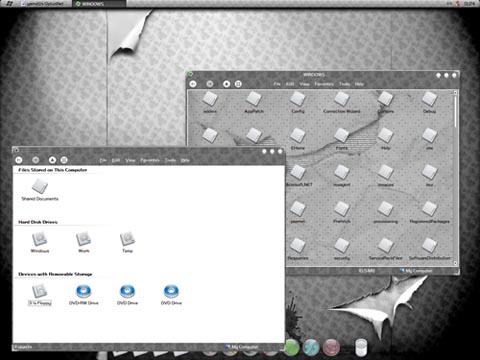Open Favorites menu in My Computer window
The height and width of the screenshot is (360, 480).
pos(150,160)
